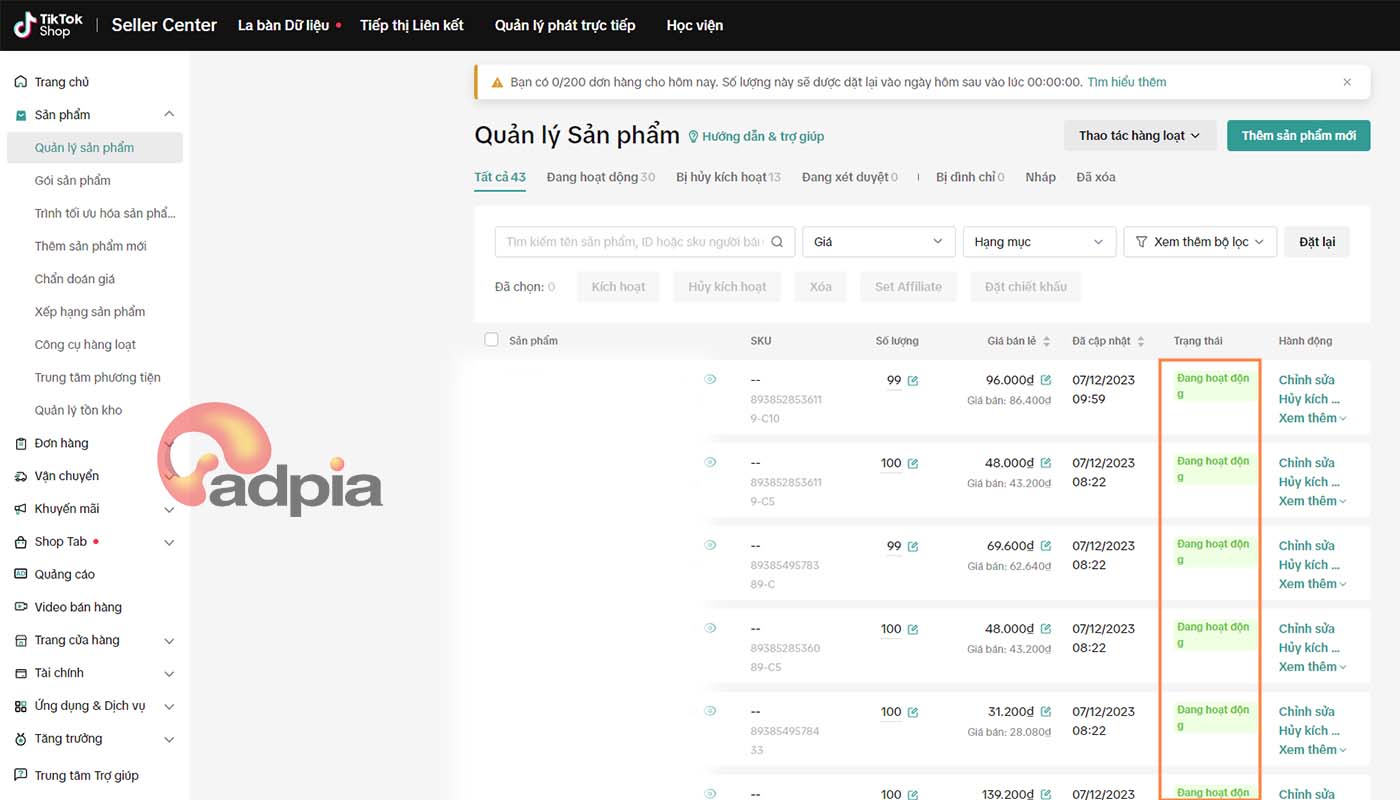Open Xếp hạng sản phẩm sidebar item

tap(90, 312)
